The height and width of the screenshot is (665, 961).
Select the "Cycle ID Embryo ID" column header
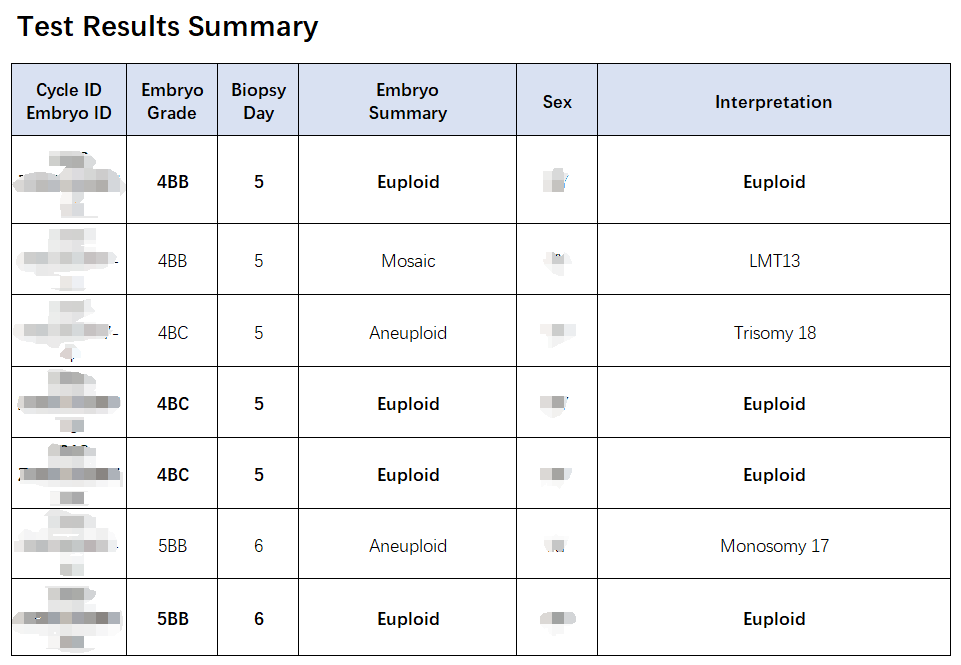(x=69, y=101)
